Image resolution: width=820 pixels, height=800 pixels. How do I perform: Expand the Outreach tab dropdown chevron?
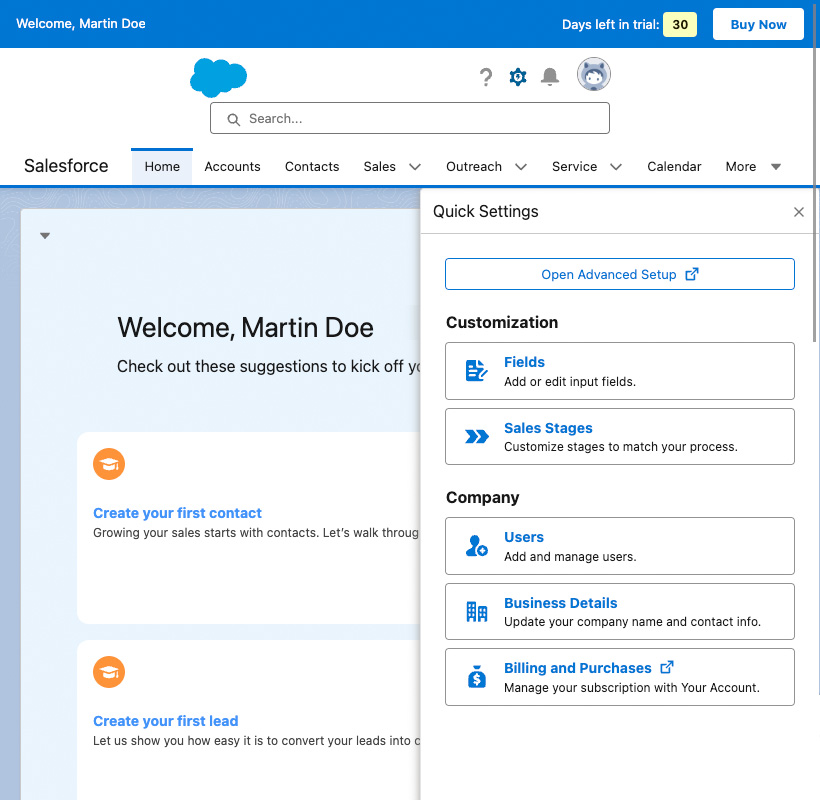tap(521, 167)
